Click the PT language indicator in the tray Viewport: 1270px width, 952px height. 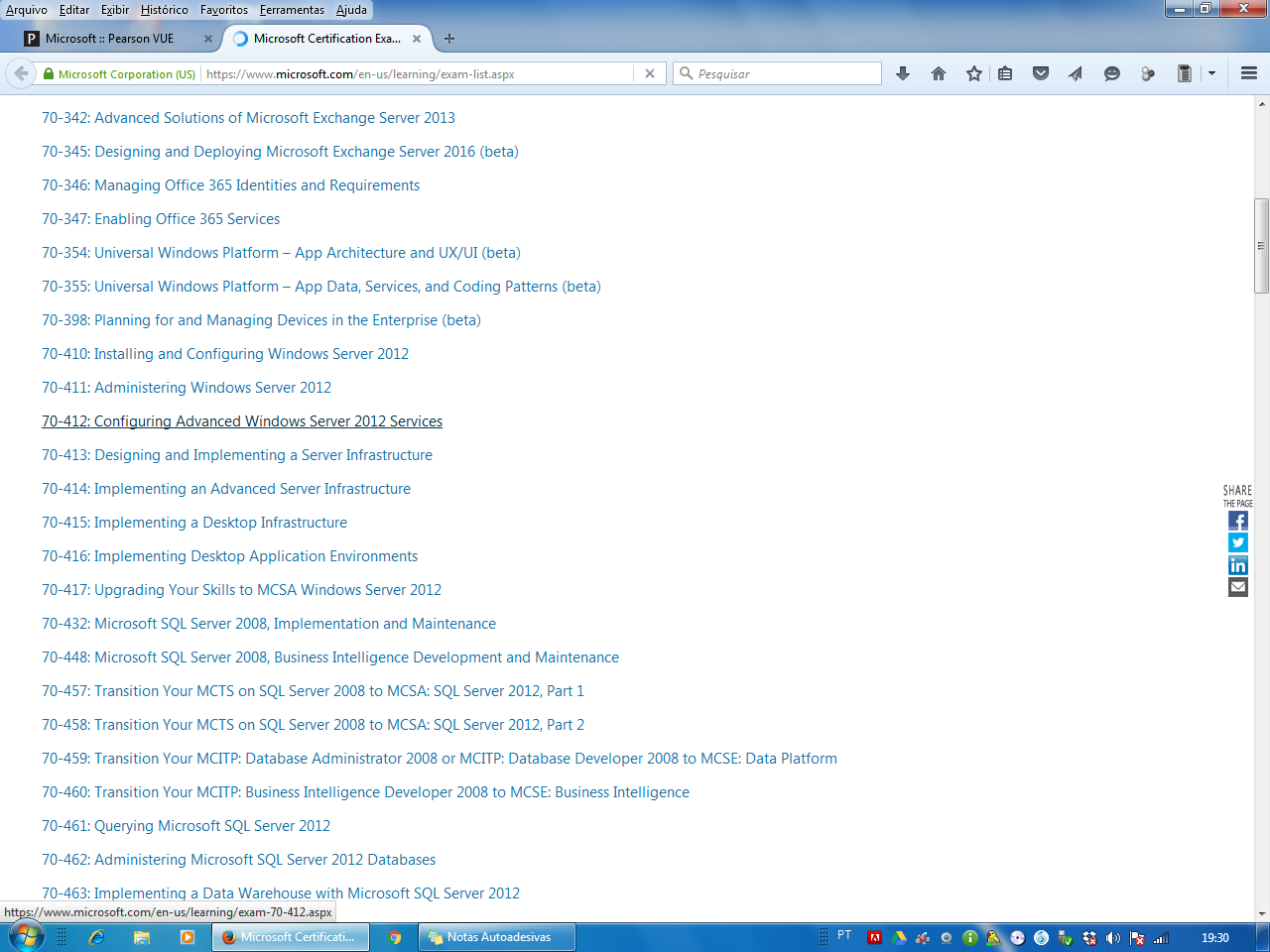(x=844, y=935)
